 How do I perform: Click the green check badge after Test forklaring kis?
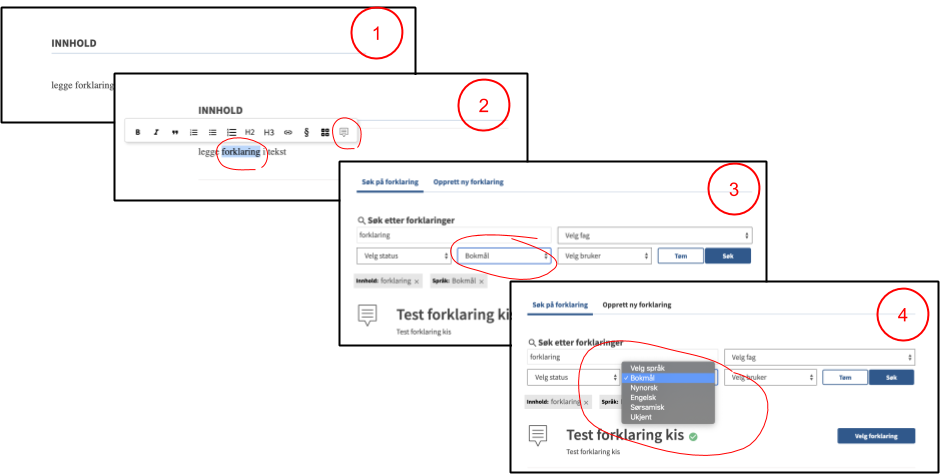coord(693,436)
